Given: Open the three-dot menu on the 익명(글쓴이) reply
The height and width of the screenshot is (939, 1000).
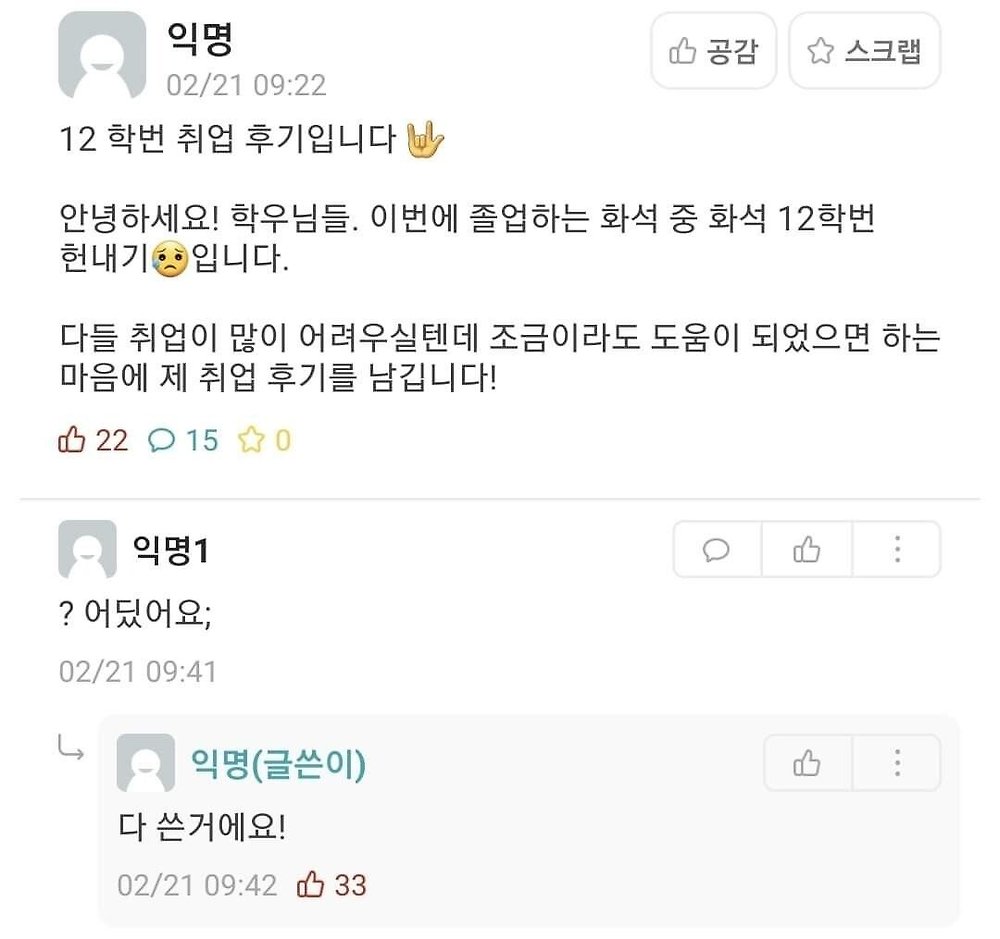Looking at the screenshot, I should click(896, 763).
